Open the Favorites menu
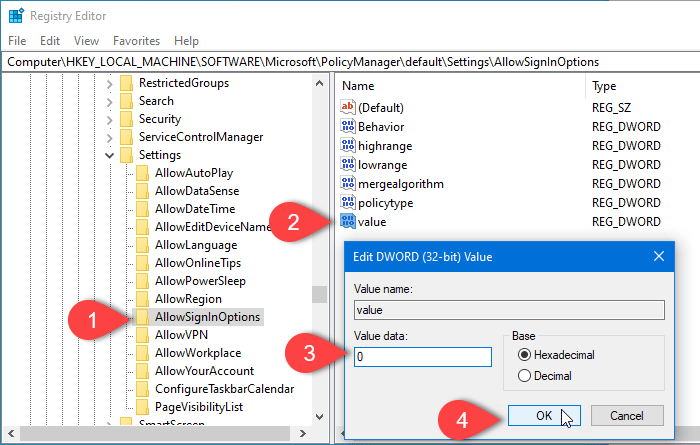The image size is (700, 445). [137, 41]
